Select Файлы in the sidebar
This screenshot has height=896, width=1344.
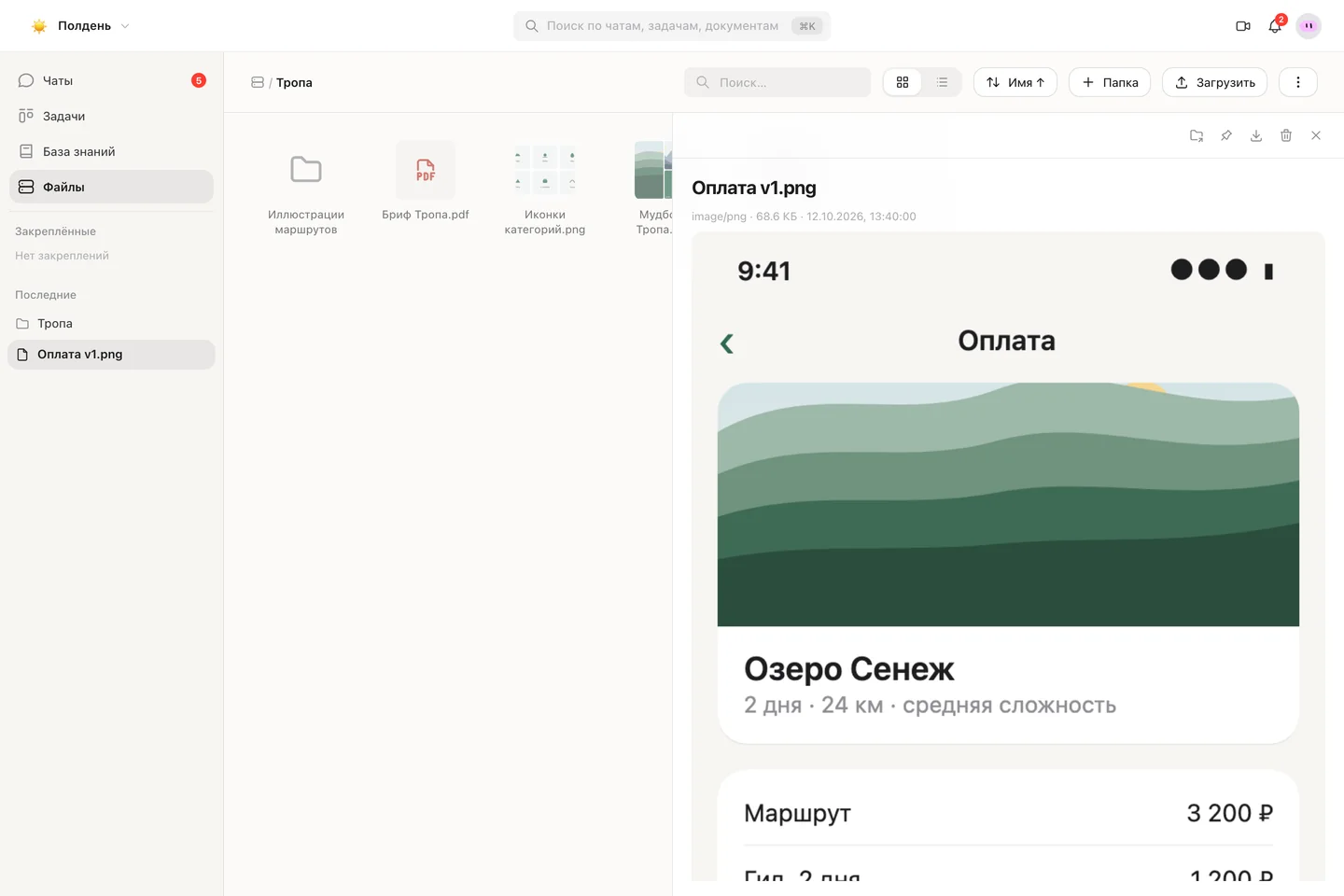coord(111,187)
